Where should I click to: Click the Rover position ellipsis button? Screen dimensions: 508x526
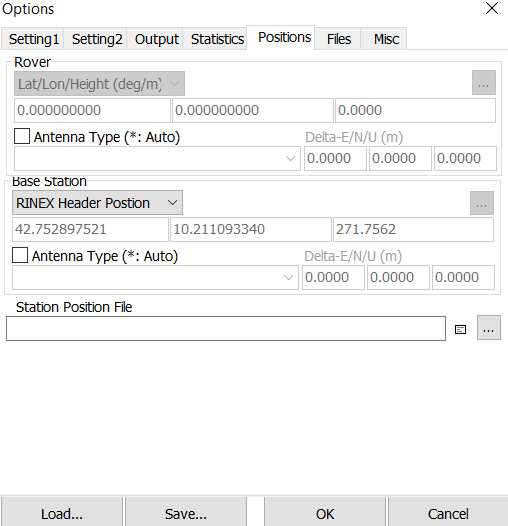pos(484,83)
